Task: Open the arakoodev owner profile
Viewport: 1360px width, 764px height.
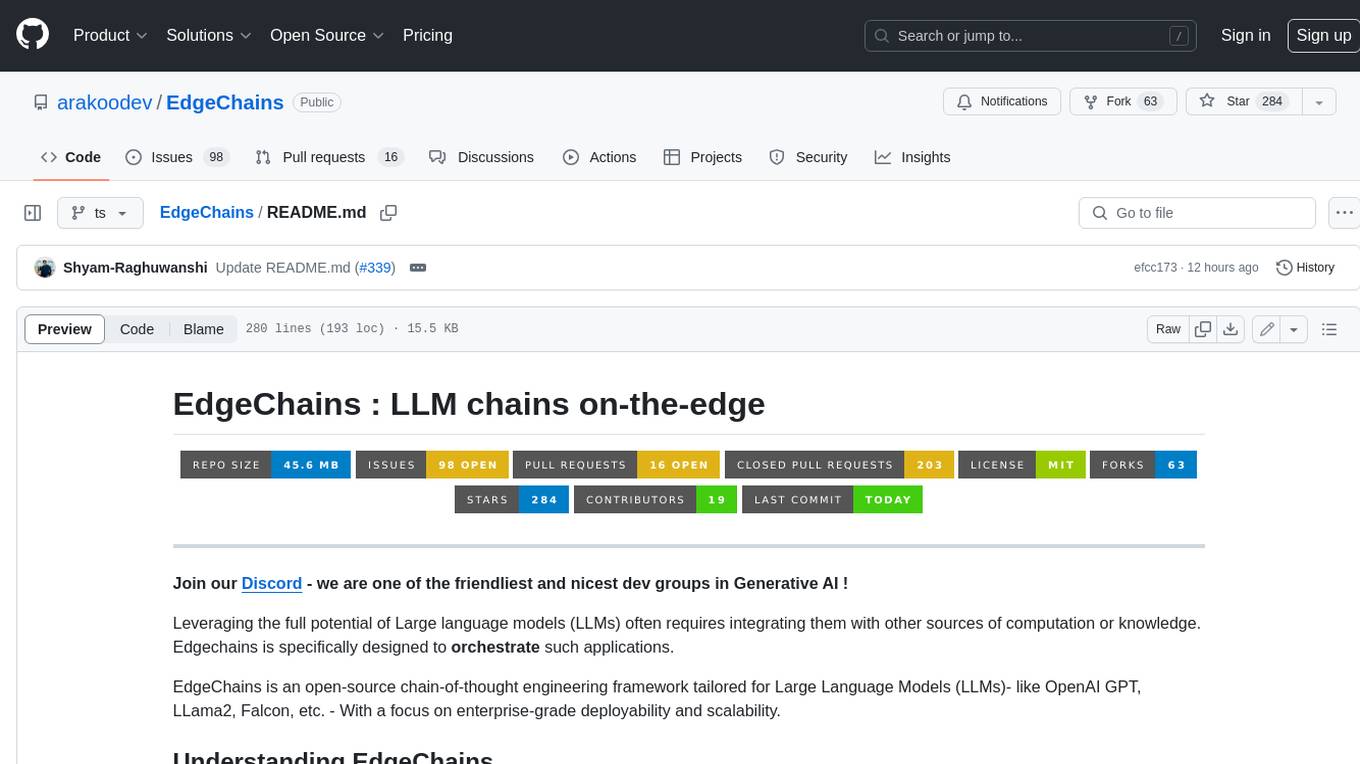Action: (105, 102)
